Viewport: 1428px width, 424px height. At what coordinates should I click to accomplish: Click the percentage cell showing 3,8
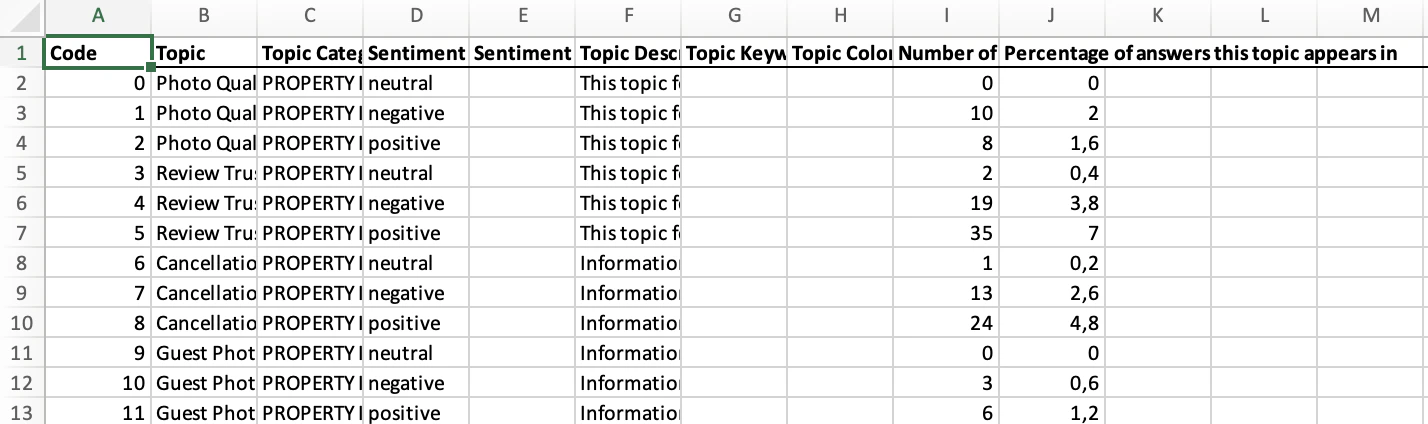1052,203
